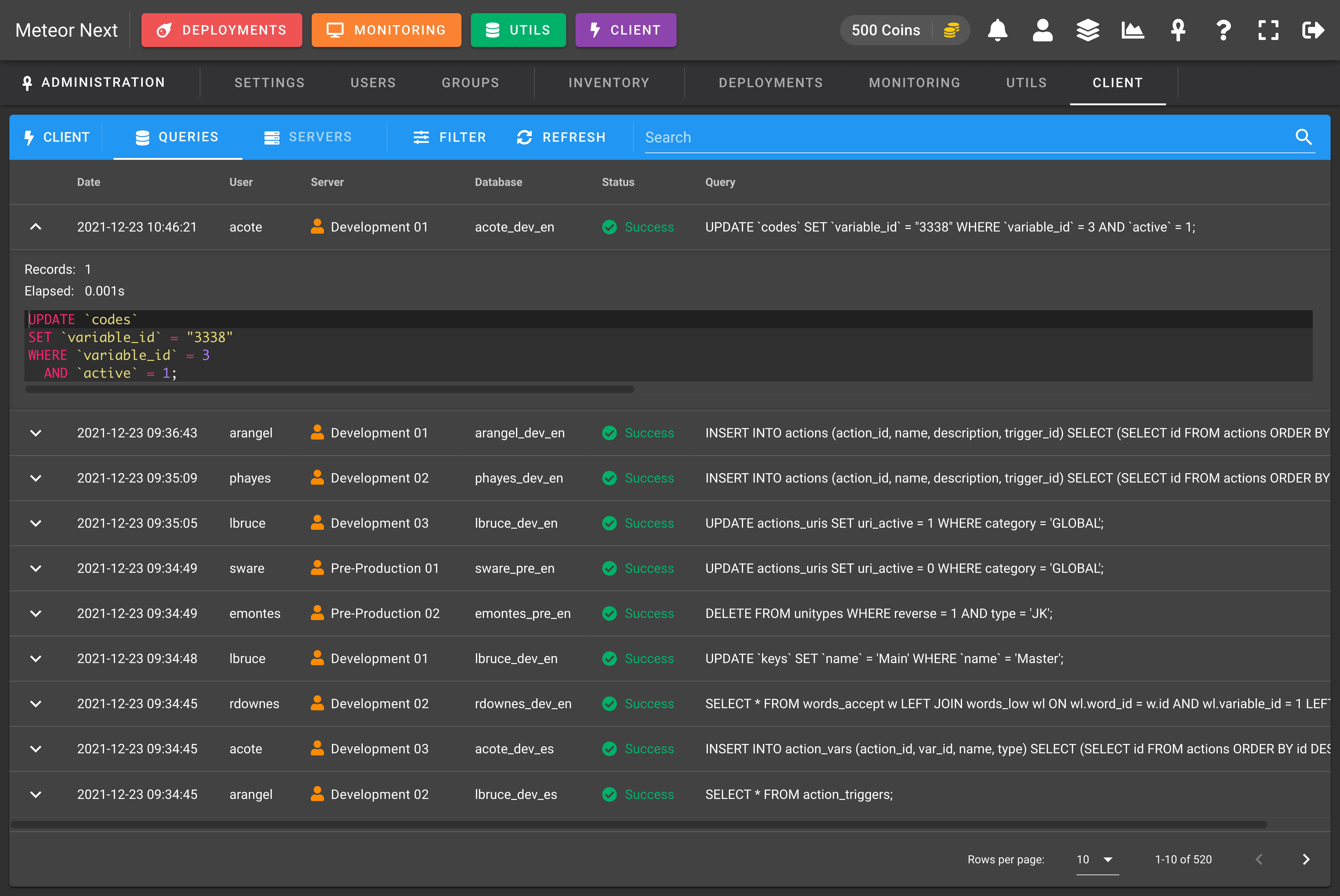Open the area chart statistics icon

pos(1133,30)
